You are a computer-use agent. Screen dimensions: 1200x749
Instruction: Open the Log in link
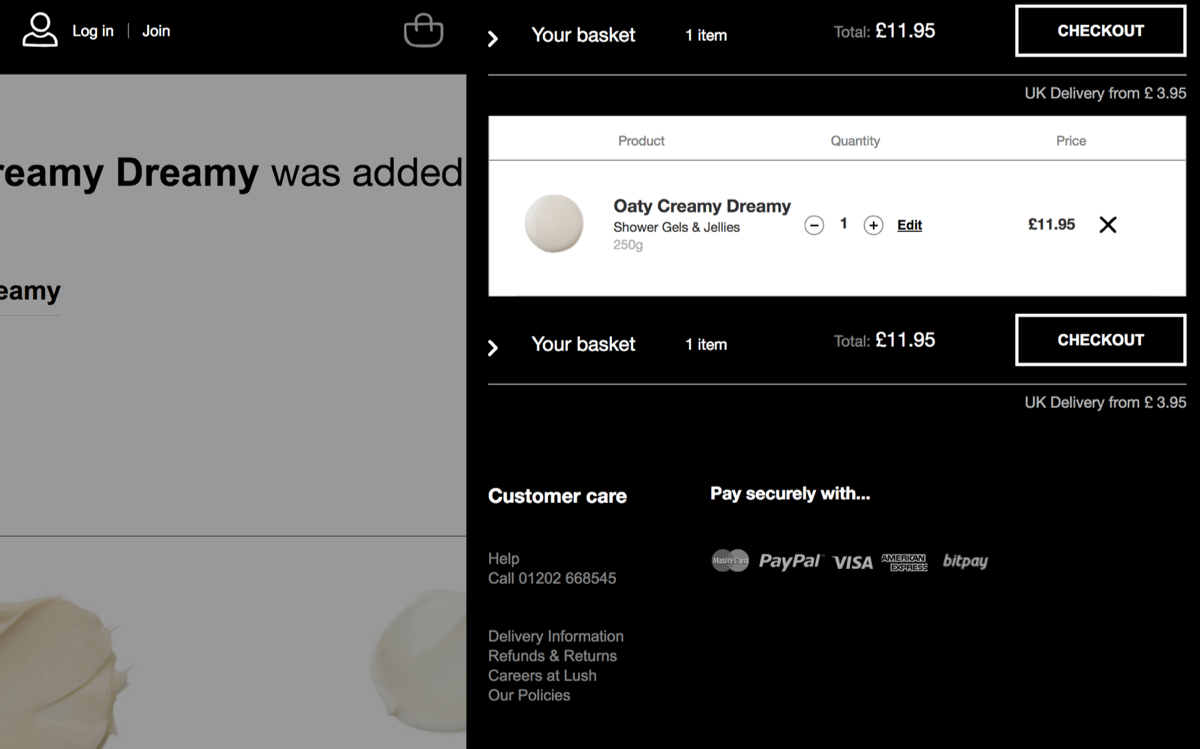pyautogui.click(x=93, y=31)
